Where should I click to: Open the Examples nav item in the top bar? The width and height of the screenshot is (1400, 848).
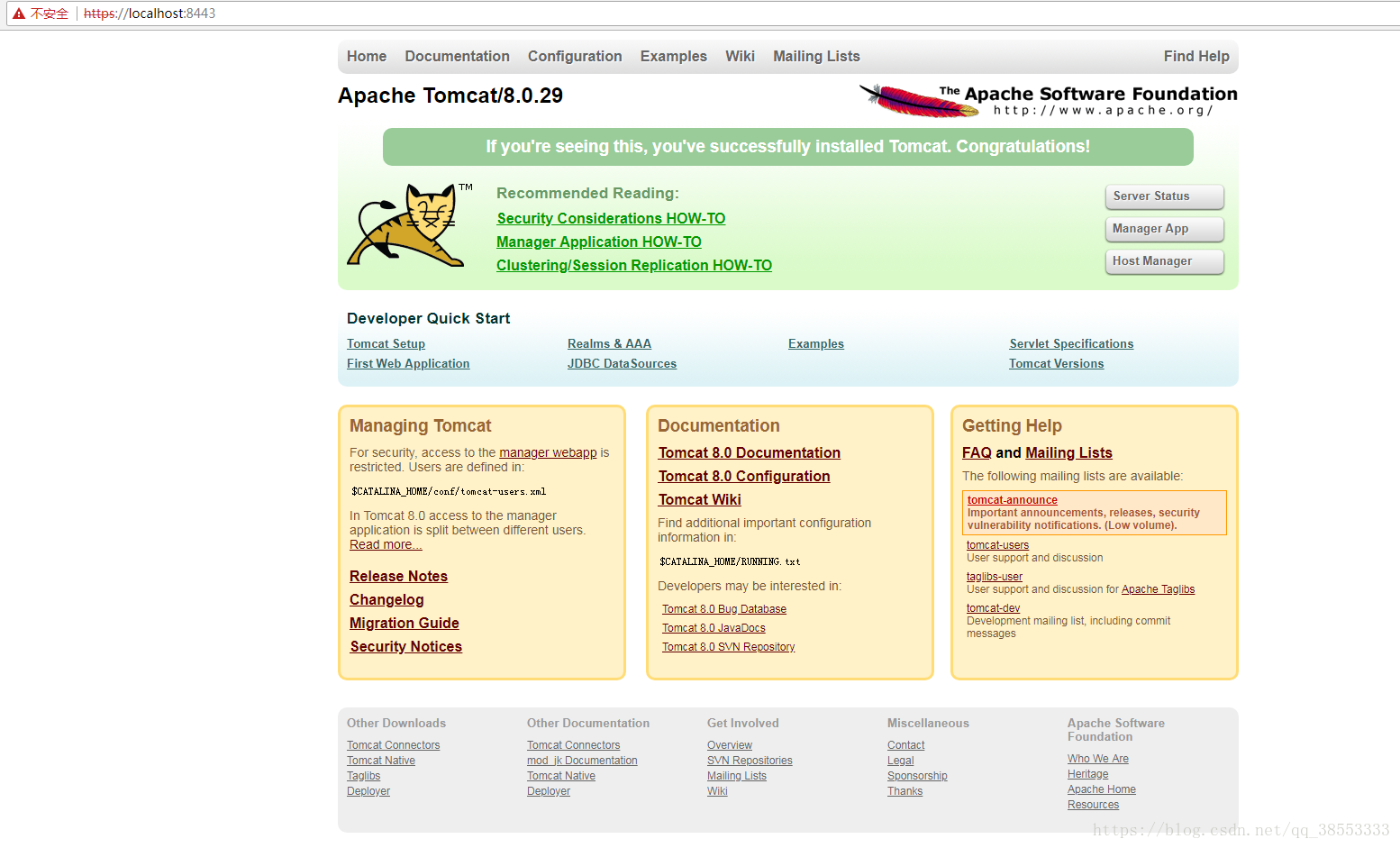(674, 56)
